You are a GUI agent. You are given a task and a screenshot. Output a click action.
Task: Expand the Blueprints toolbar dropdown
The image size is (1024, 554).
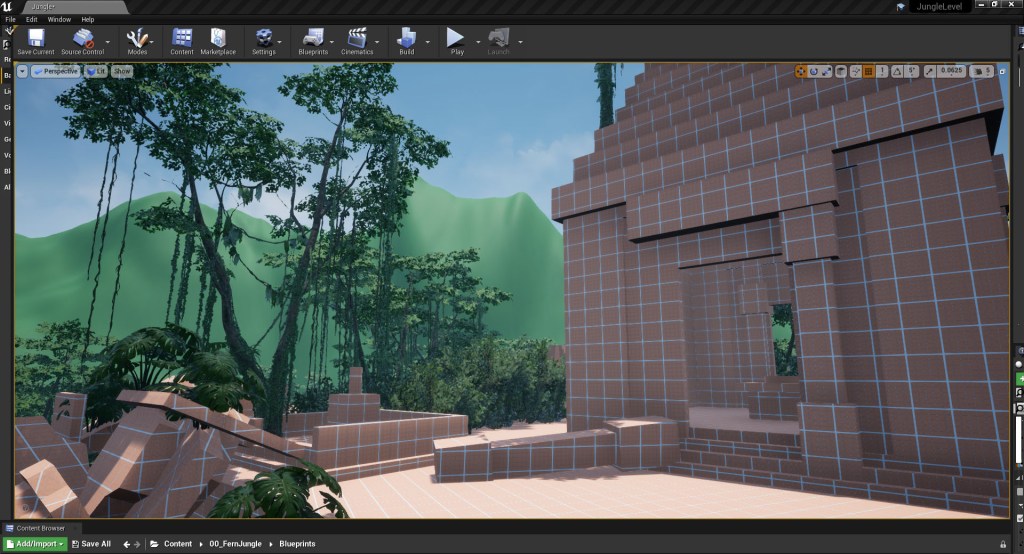[x=335, y=41]
